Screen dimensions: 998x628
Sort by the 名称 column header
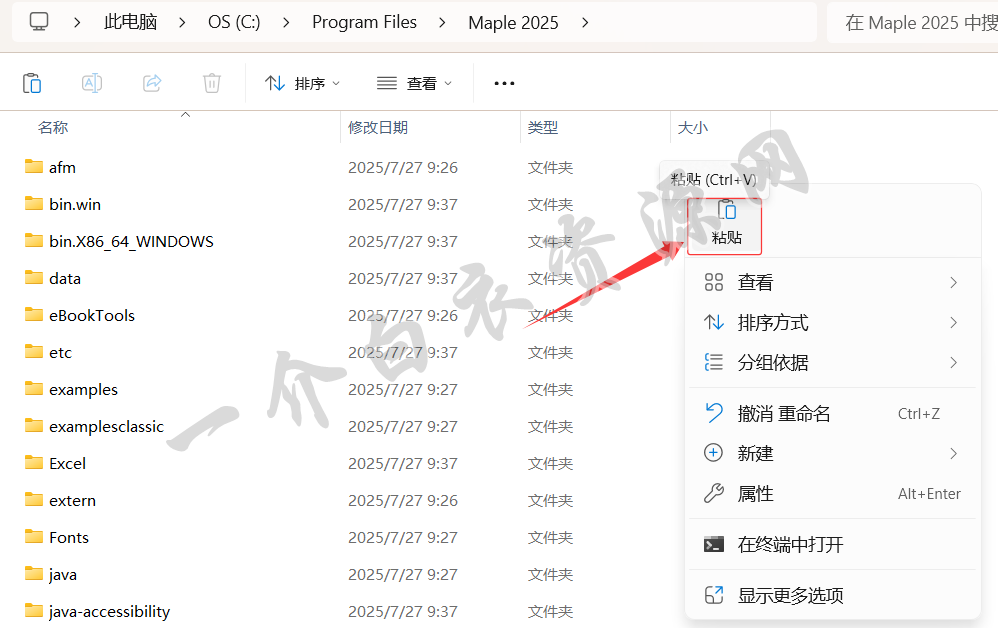pyautogui.click(x=53, y=128)
